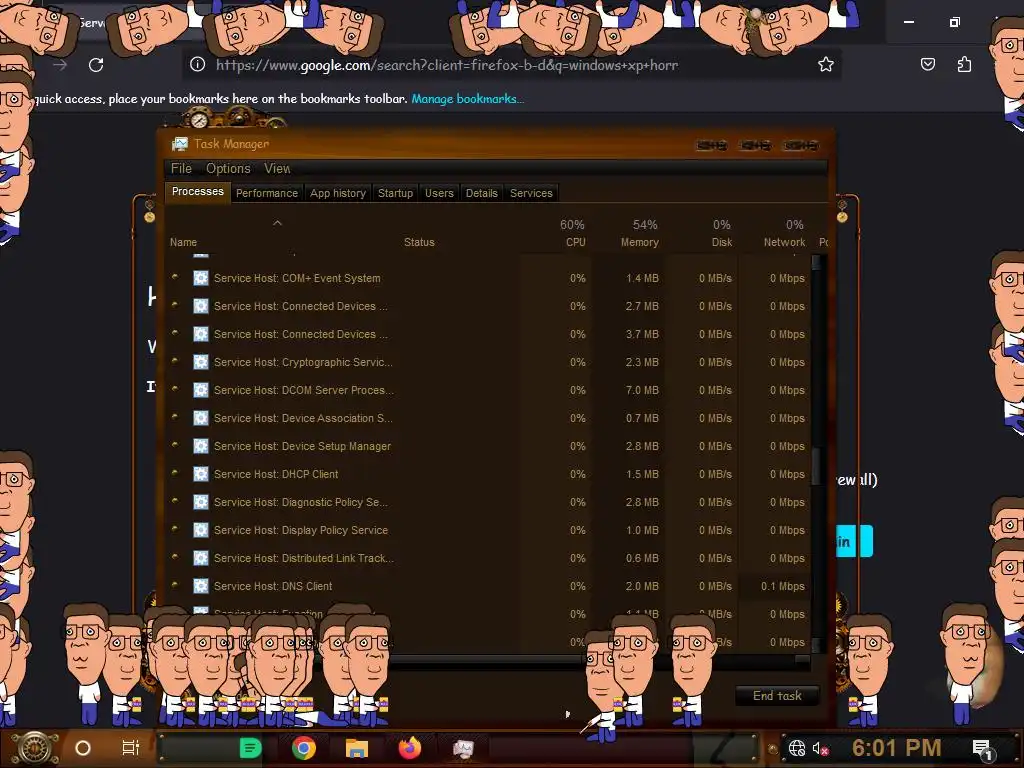Open the green notes app on taskbar

250,748
